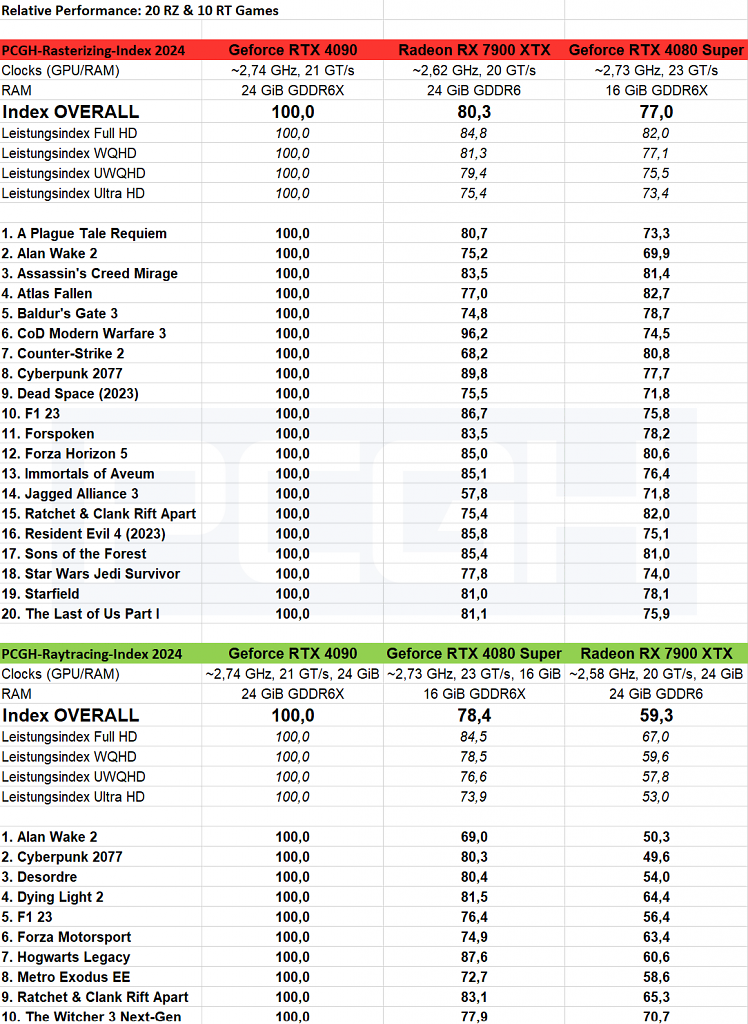Select the WQHD value '77,1' in rasterizing table
This screenshot has width=748, height=1024.
click(655, 153)
